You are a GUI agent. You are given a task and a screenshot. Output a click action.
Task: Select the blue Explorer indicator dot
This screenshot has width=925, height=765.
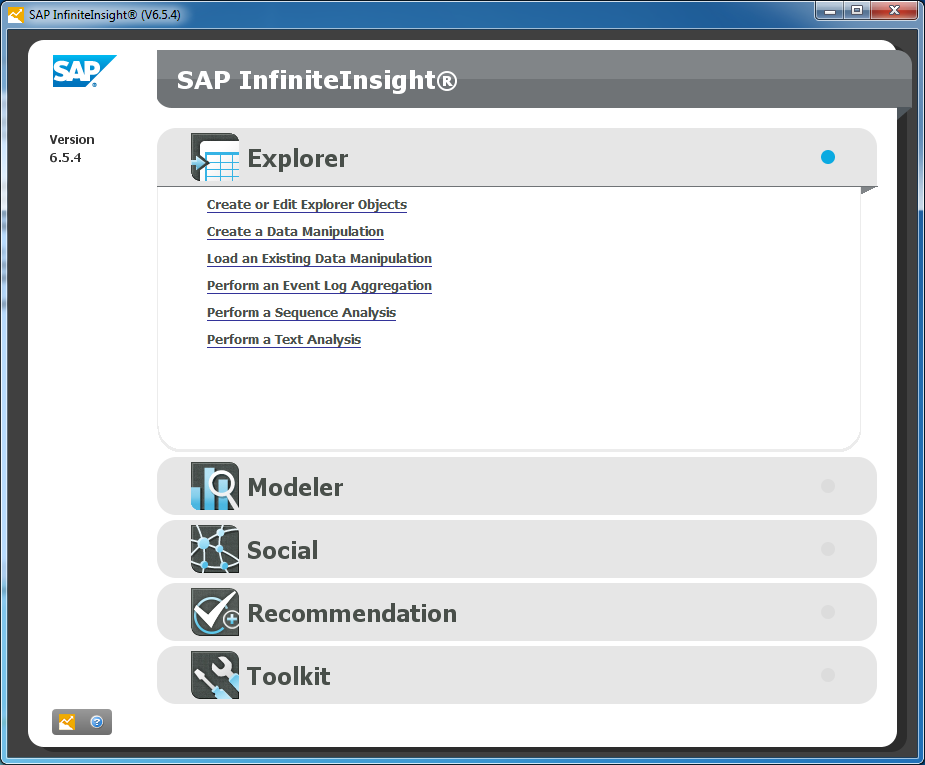click(827, 157)
